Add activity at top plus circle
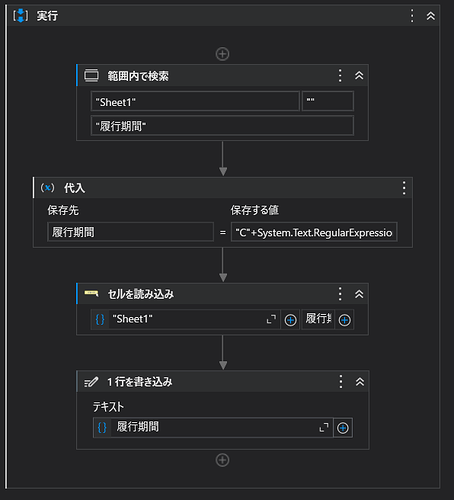454x500 pixels. point(222,54)
